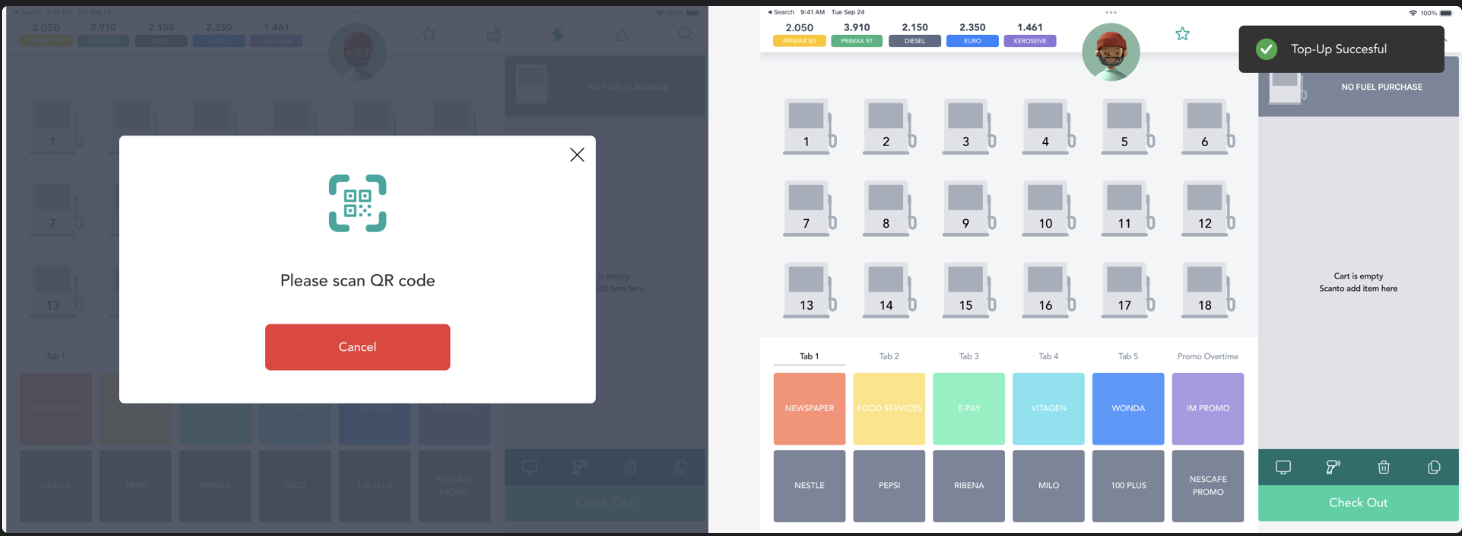Click the copy documents icon above Check Out
Image resolution: width=1462 pixels, height=536 pixels.
click(1434, 467)
